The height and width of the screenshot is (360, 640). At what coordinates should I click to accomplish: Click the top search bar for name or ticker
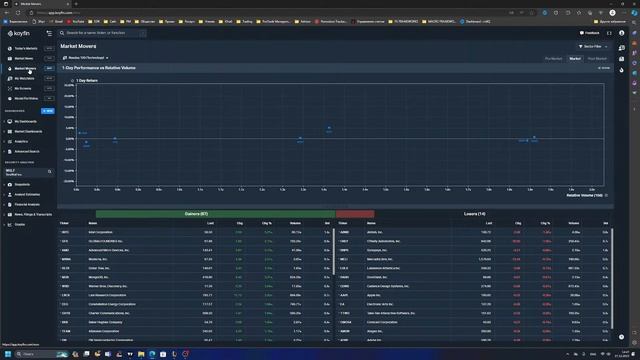102,33
